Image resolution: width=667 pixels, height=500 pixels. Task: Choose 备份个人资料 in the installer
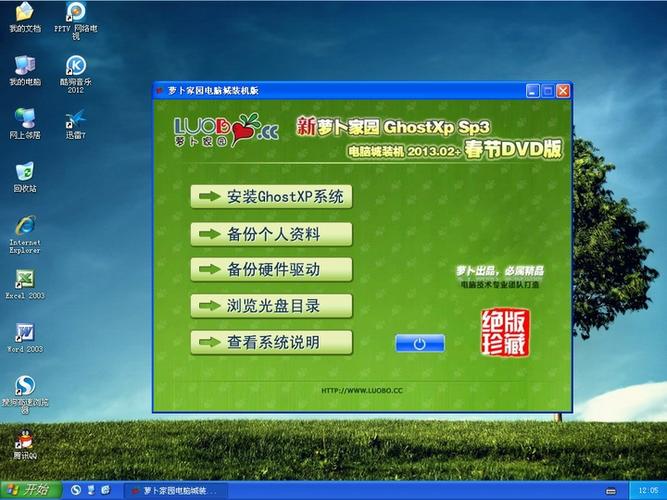coord(271,234)
